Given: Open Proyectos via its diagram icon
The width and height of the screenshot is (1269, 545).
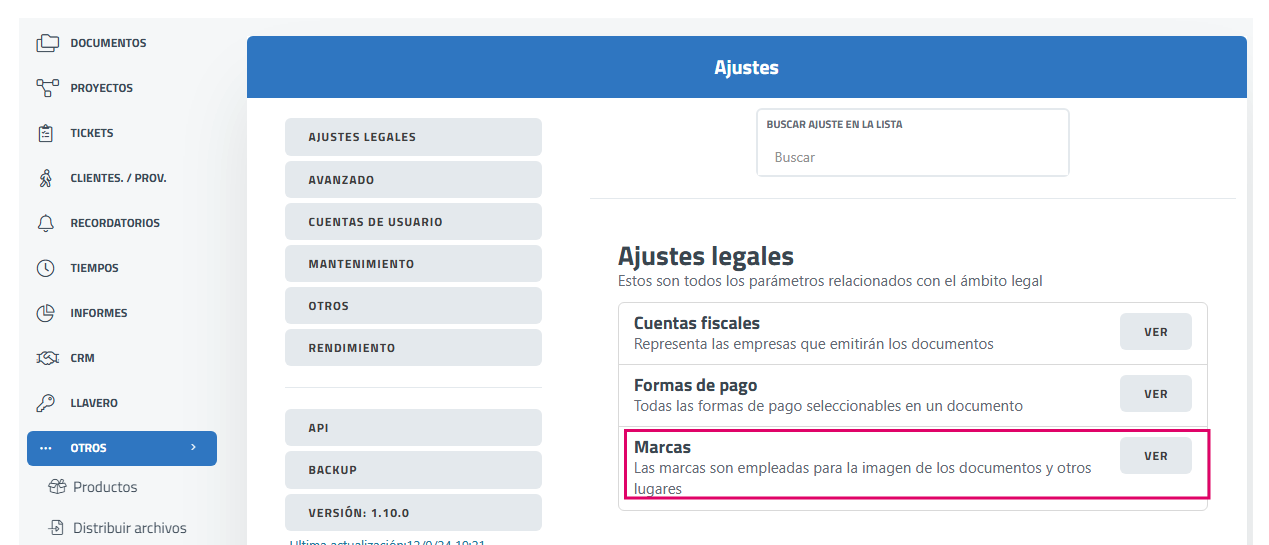Looking at the screenshot, I should point(47,88).
